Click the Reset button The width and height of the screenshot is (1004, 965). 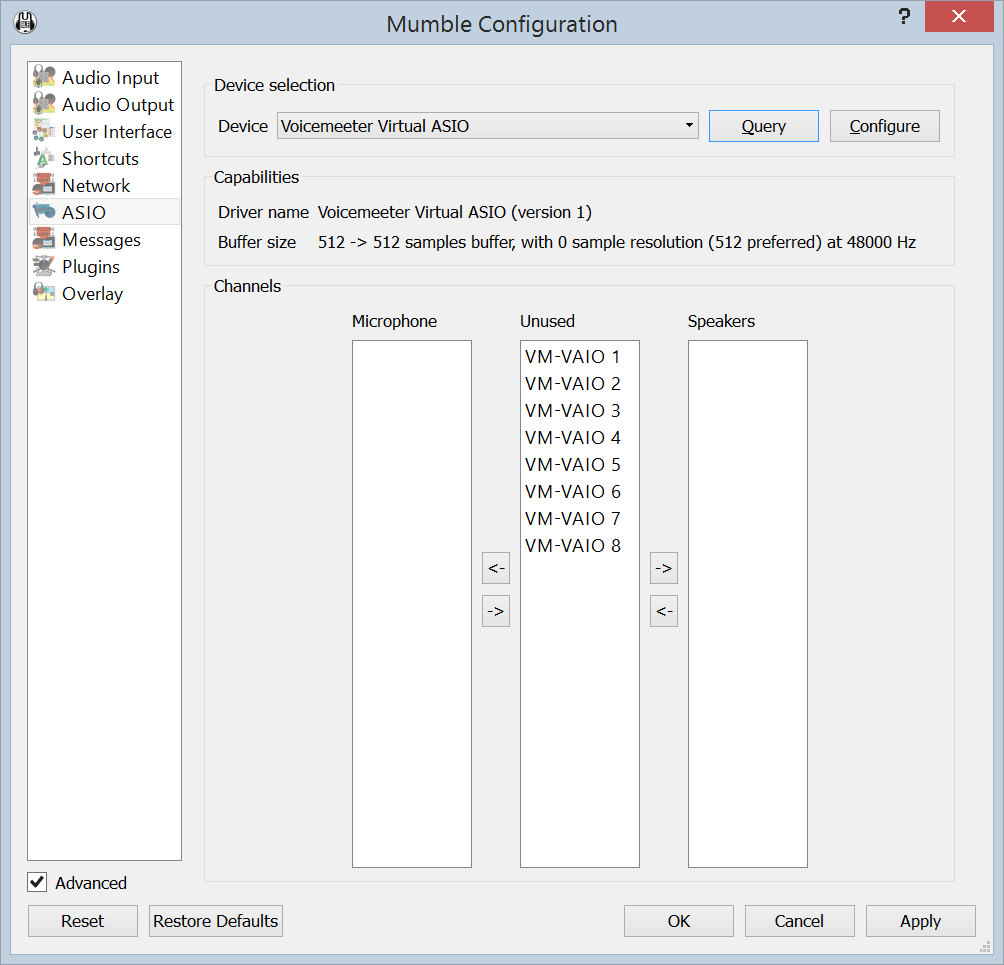click(x=83, y=921)
